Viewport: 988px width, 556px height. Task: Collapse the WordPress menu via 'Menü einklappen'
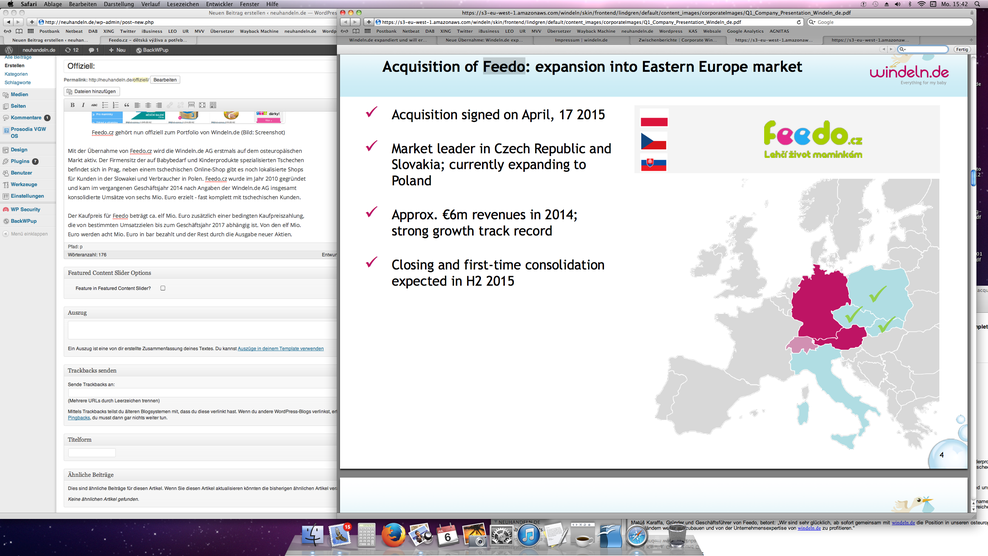(x=26, y=234)
